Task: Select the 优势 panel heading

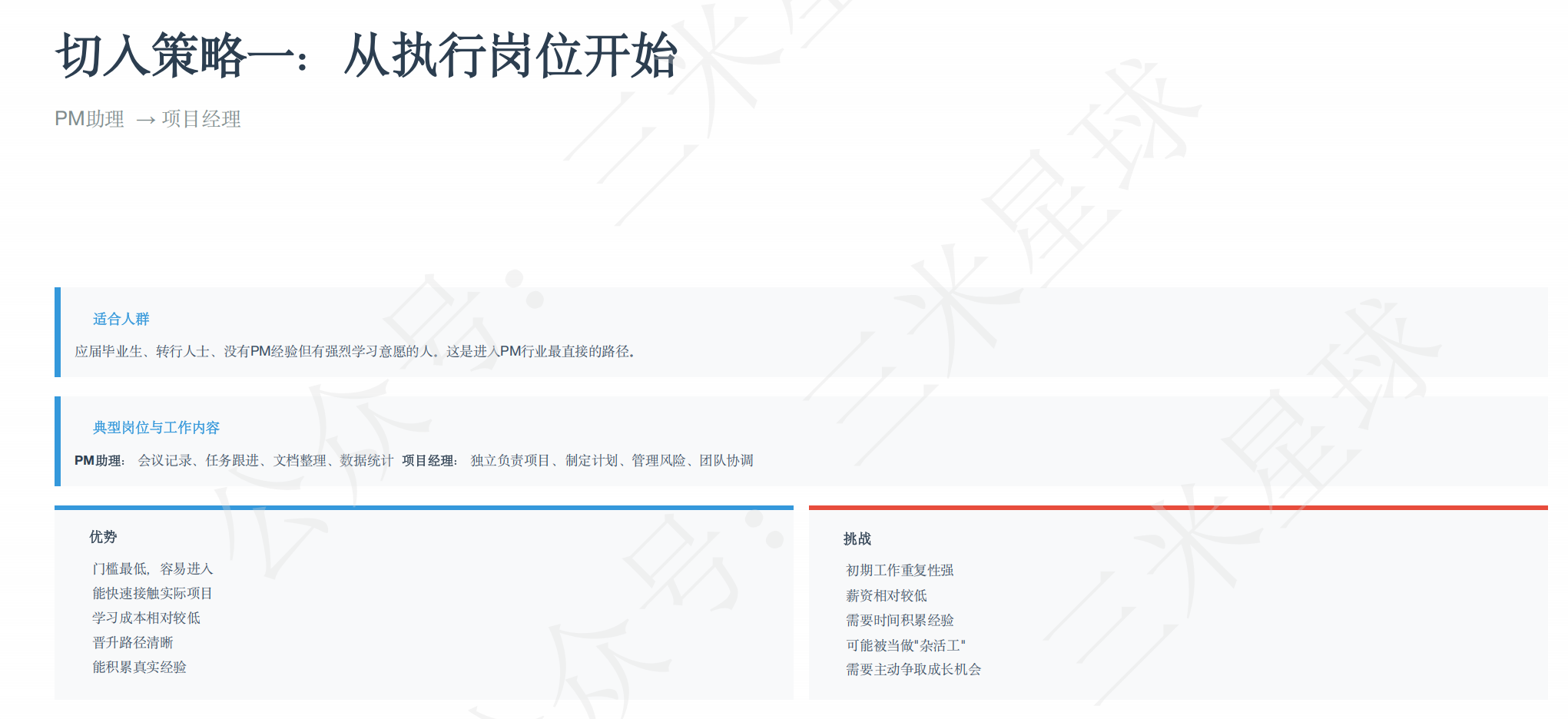Action: click(103, 537)
